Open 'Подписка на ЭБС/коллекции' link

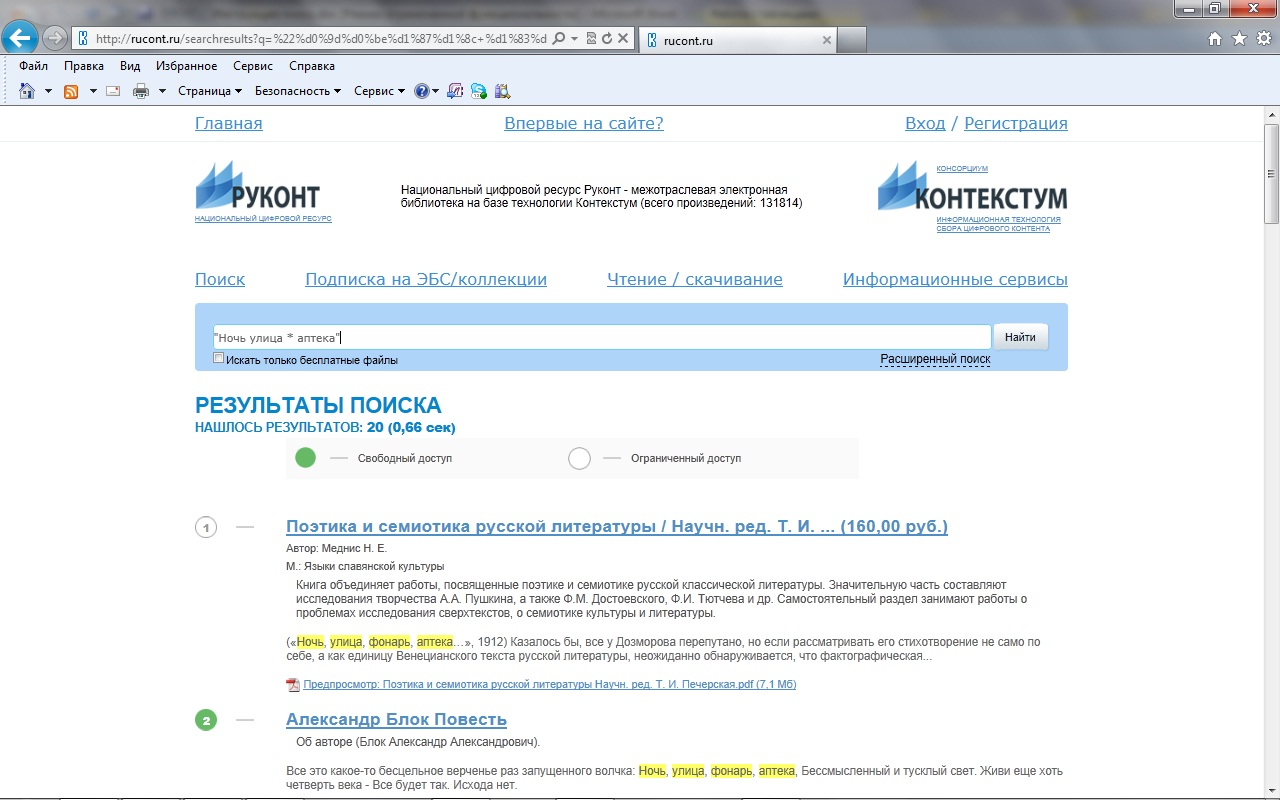(x=426, y=279)
